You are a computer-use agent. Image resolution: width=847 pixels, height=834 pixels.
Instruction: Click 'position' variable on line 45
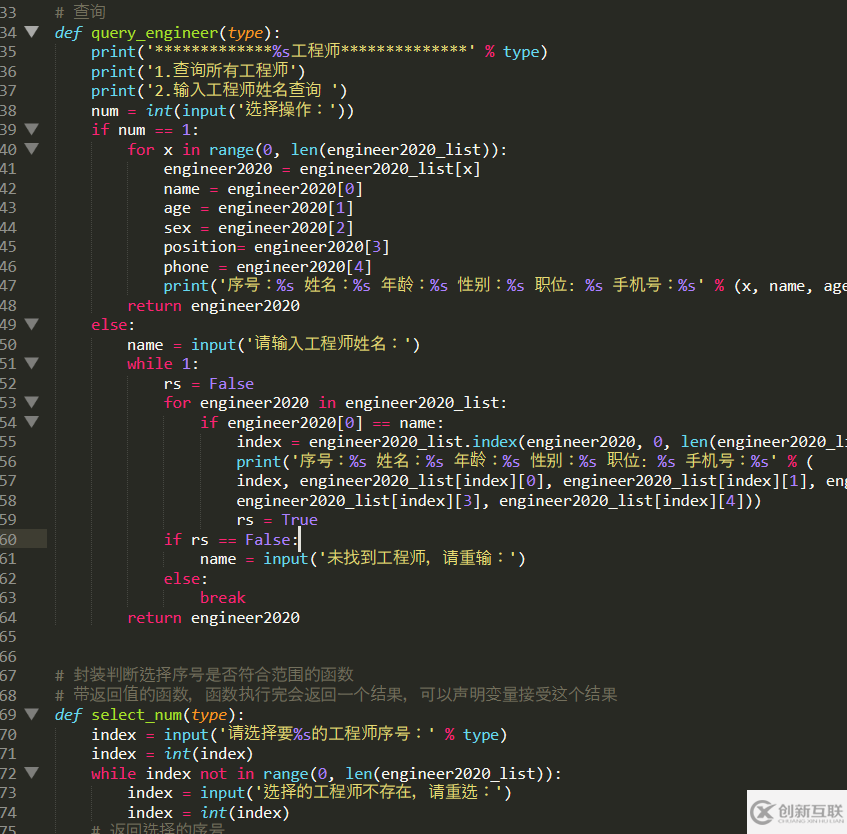pos(200,247)
